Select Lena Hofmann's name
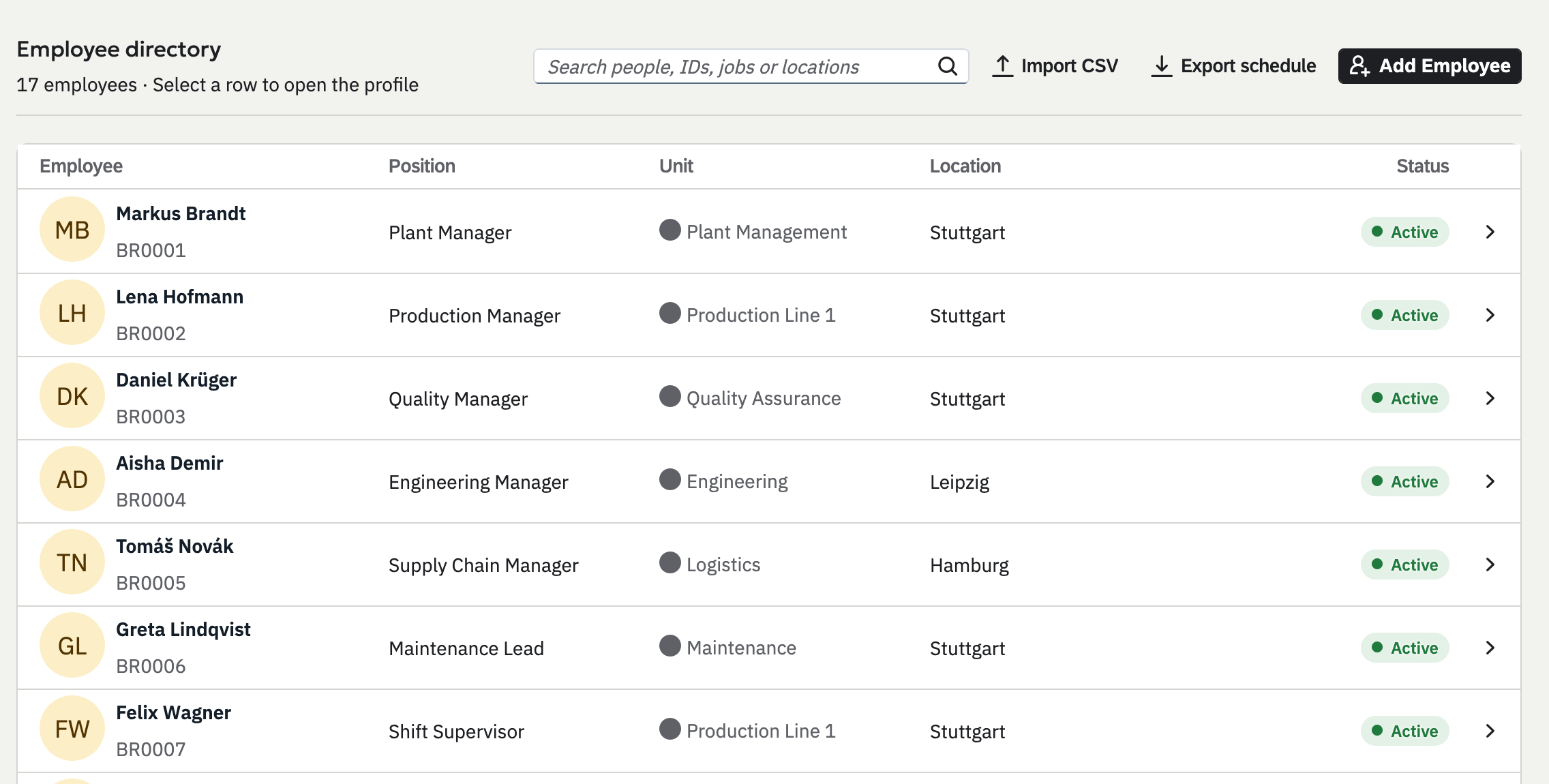This screenshot has height=784, width=1549. 179,297
